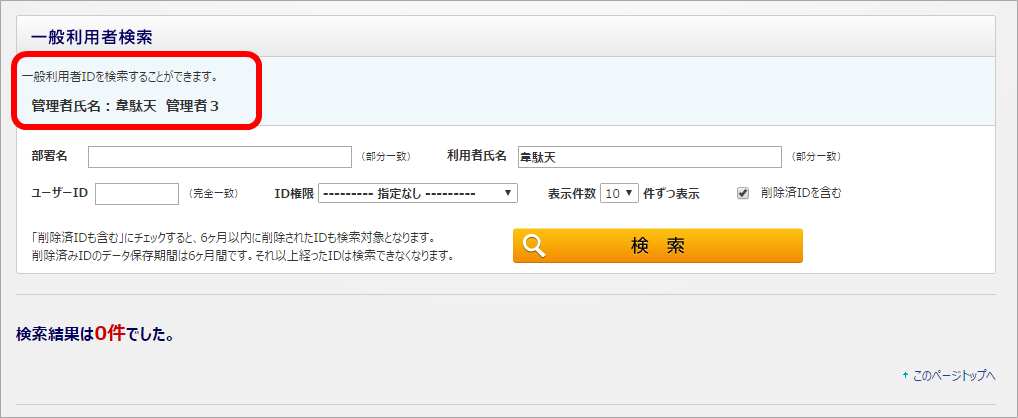Click the 部署名 field label
The width and height of the screenshot is (1018, 418).
[x=49, y=157]
